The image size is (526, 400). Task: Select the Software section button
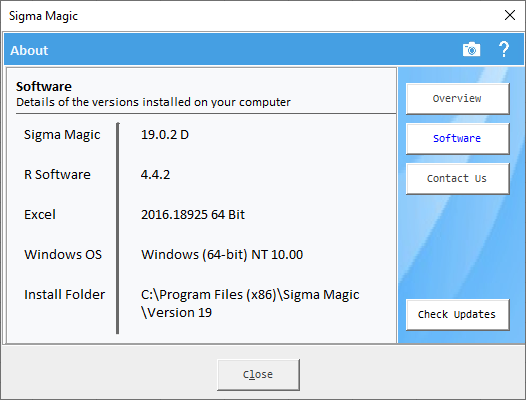click(x=458, y=139)
